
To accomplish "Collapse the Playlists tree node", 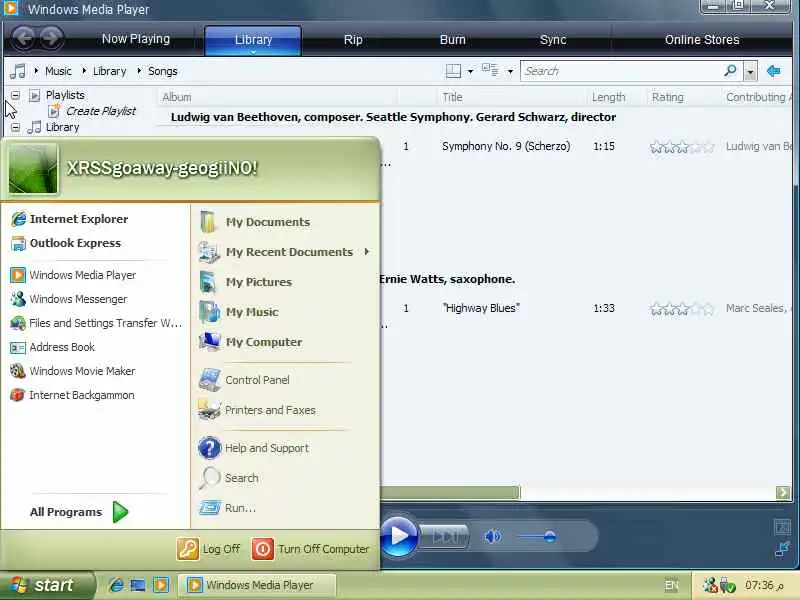I will click(16, 95).
